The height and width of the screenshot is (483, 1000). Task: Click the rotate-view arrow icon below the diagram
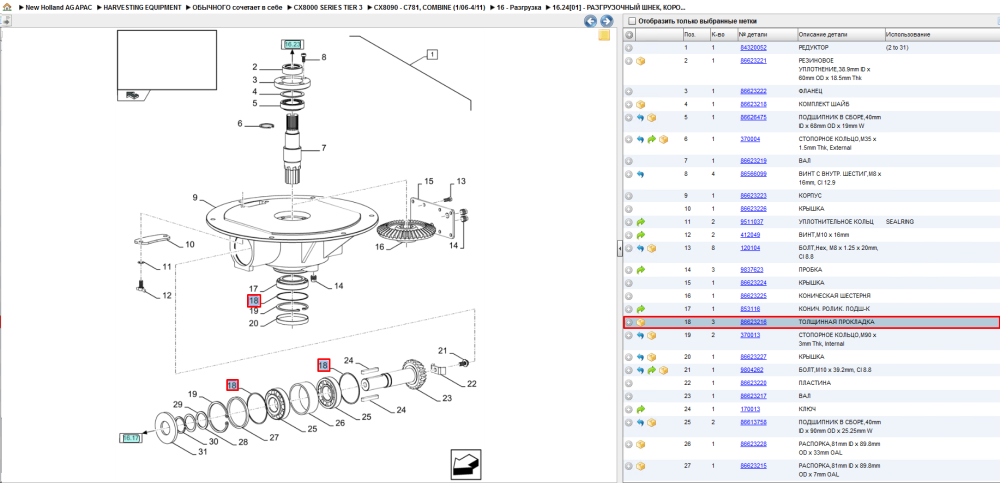pos(465,463)
